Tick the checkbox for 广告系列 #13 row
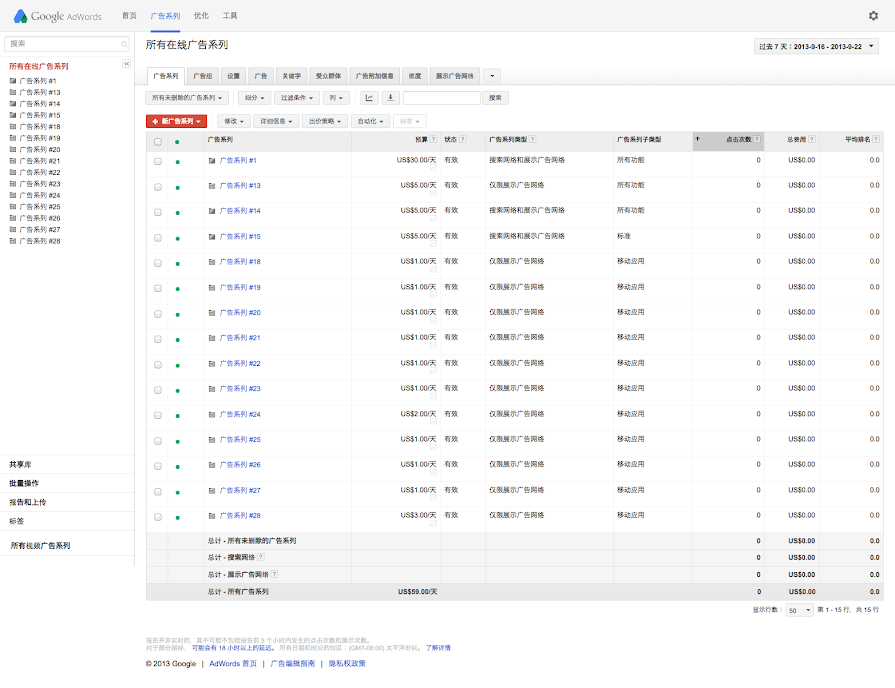 (x=158, y=186)
